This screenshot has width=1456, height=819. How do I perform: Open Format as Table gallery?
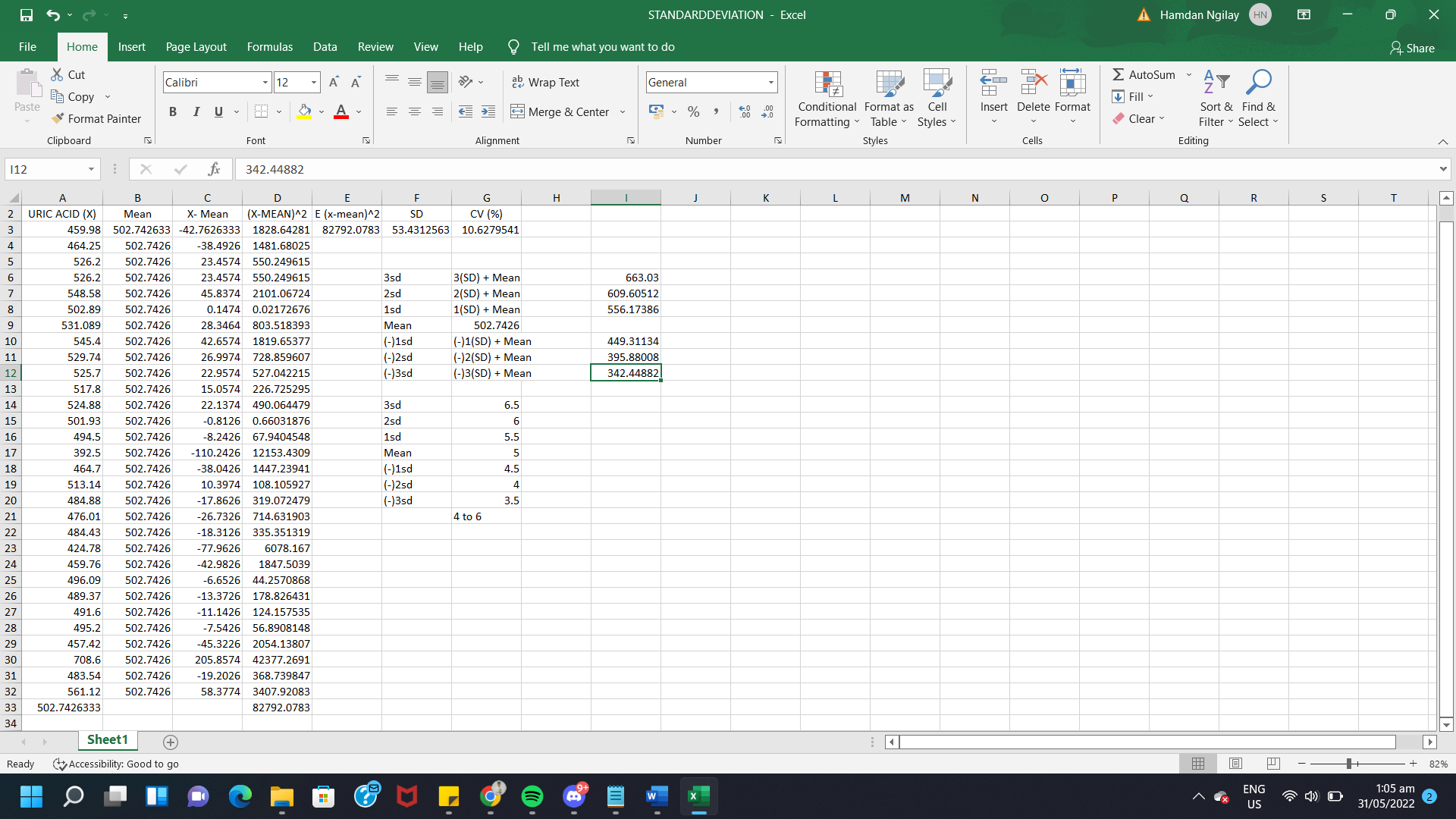tap(889, 99)
